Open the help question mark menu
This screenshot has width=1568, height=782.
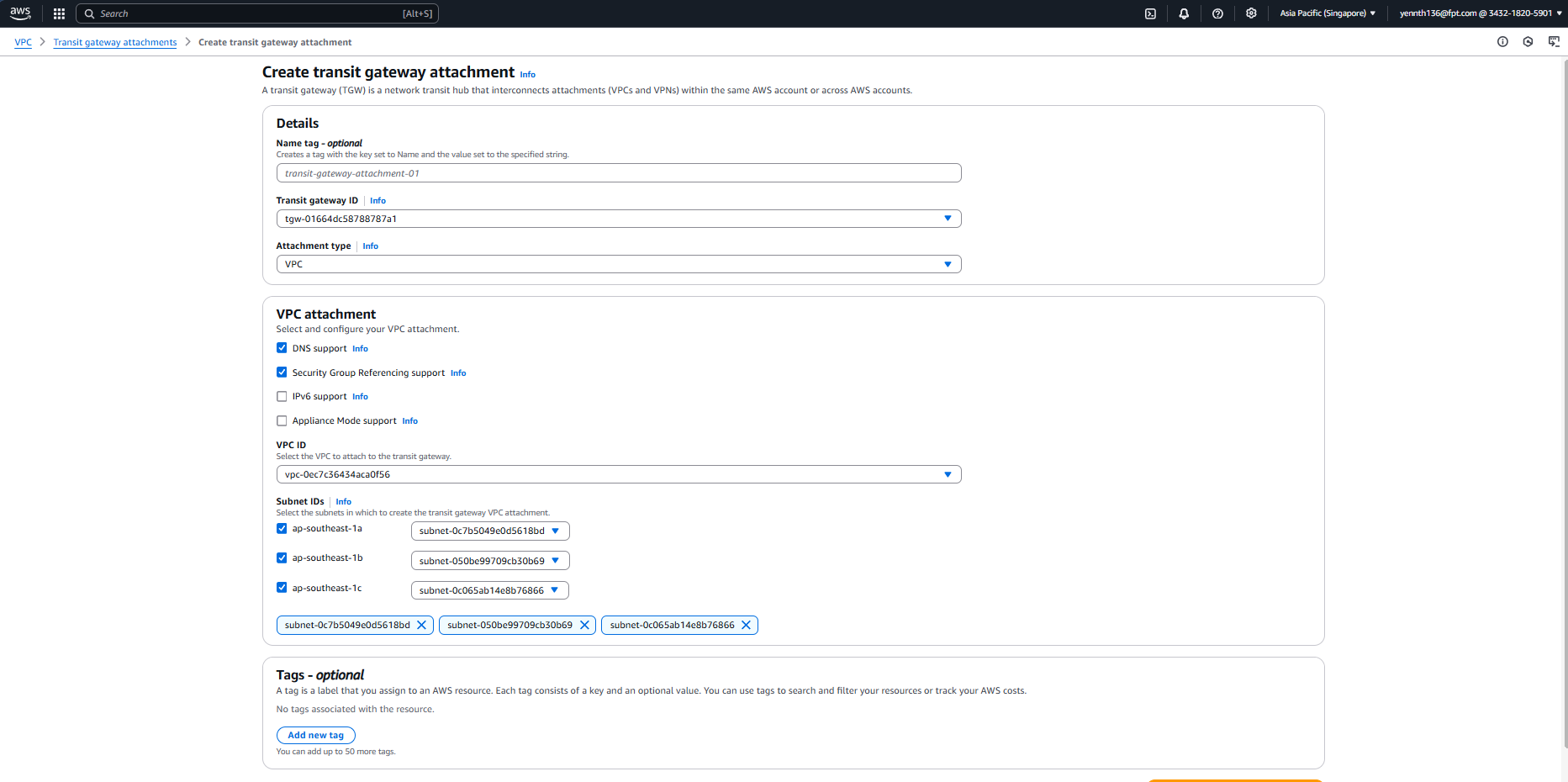1217,13
